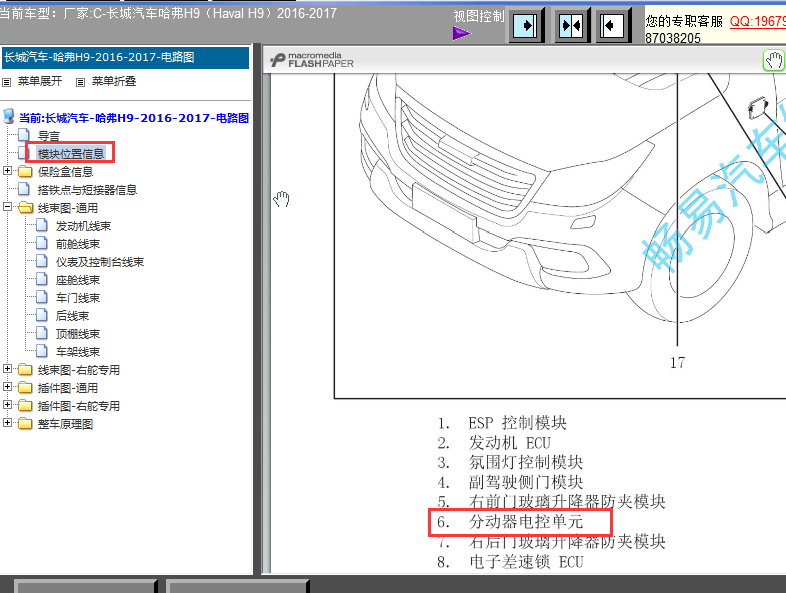Click the first taskbar button at the bottom

85,586
